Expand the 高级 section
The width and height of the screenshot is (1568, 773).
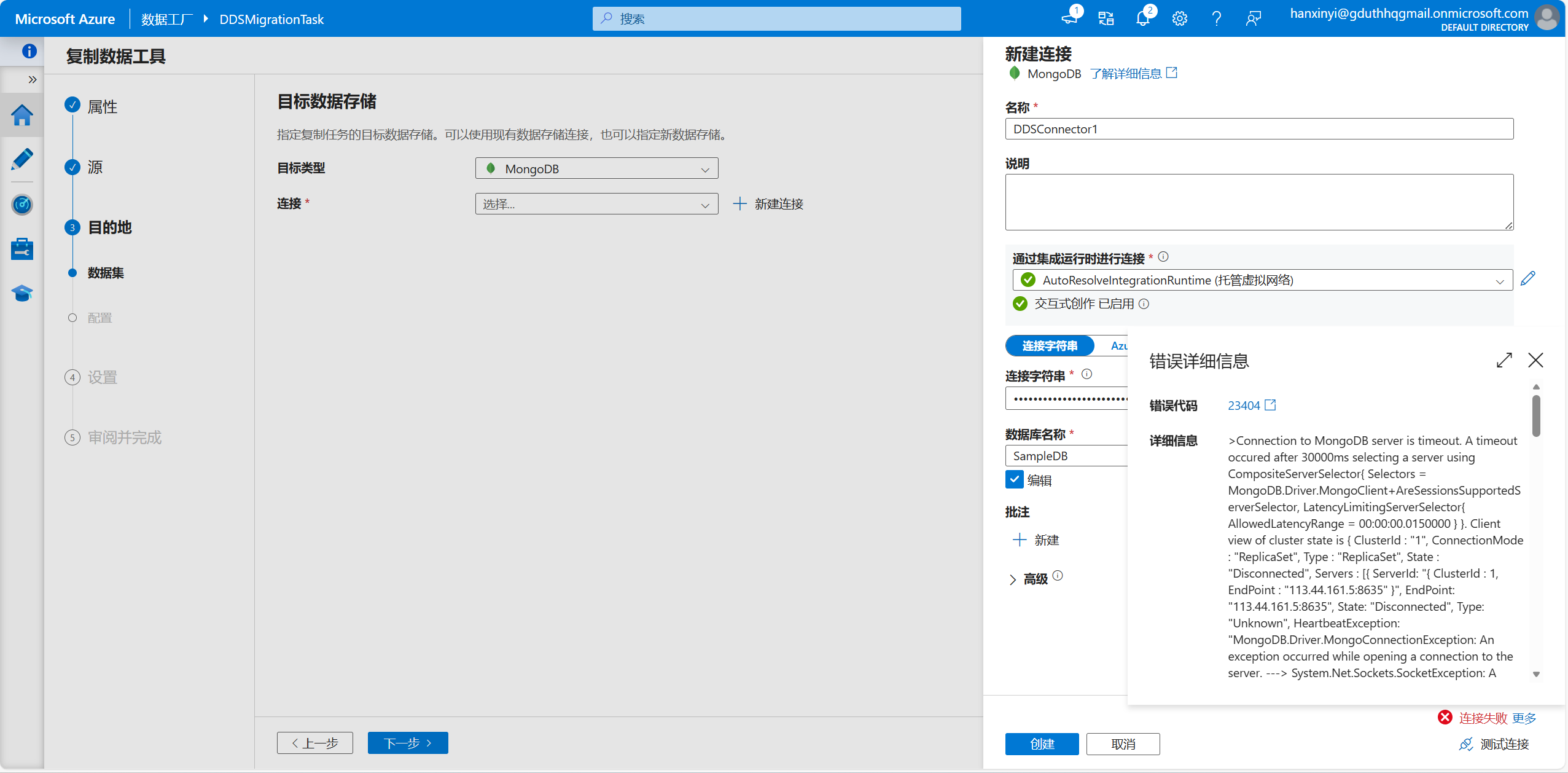click(1013, 579)
